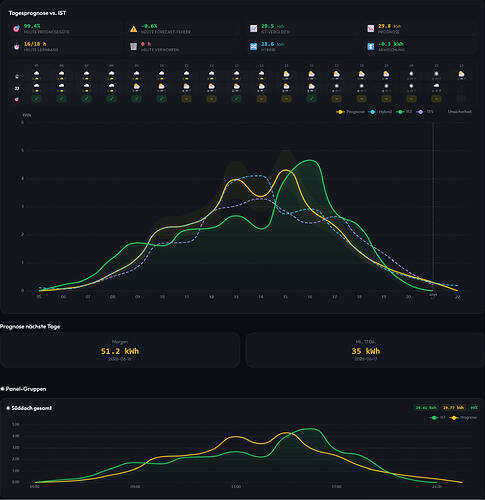
Task: Click the second weather row's leading icon
Action: pos(17,88)
